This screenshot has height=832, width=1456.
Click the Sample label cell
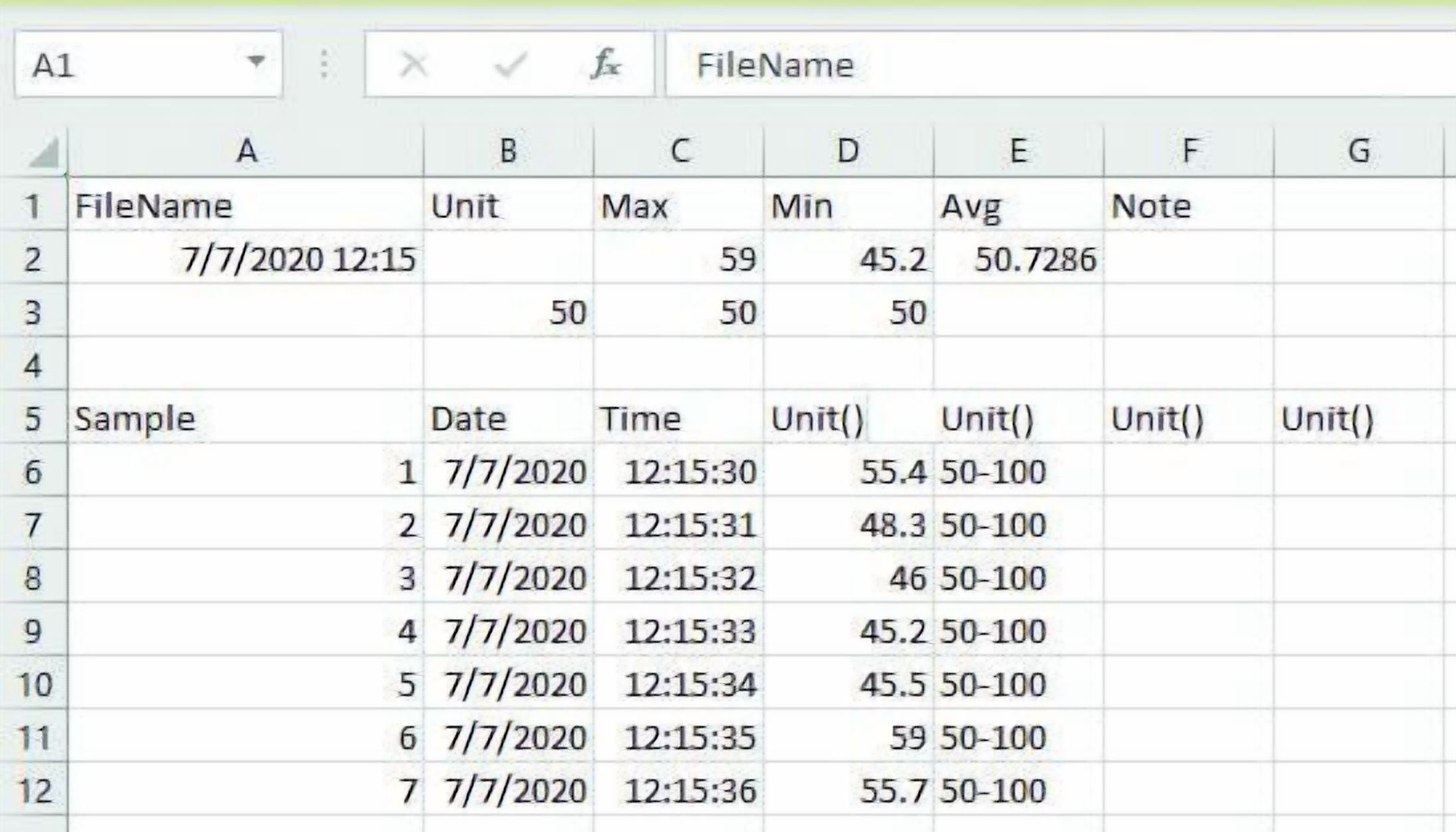[246, 417]
